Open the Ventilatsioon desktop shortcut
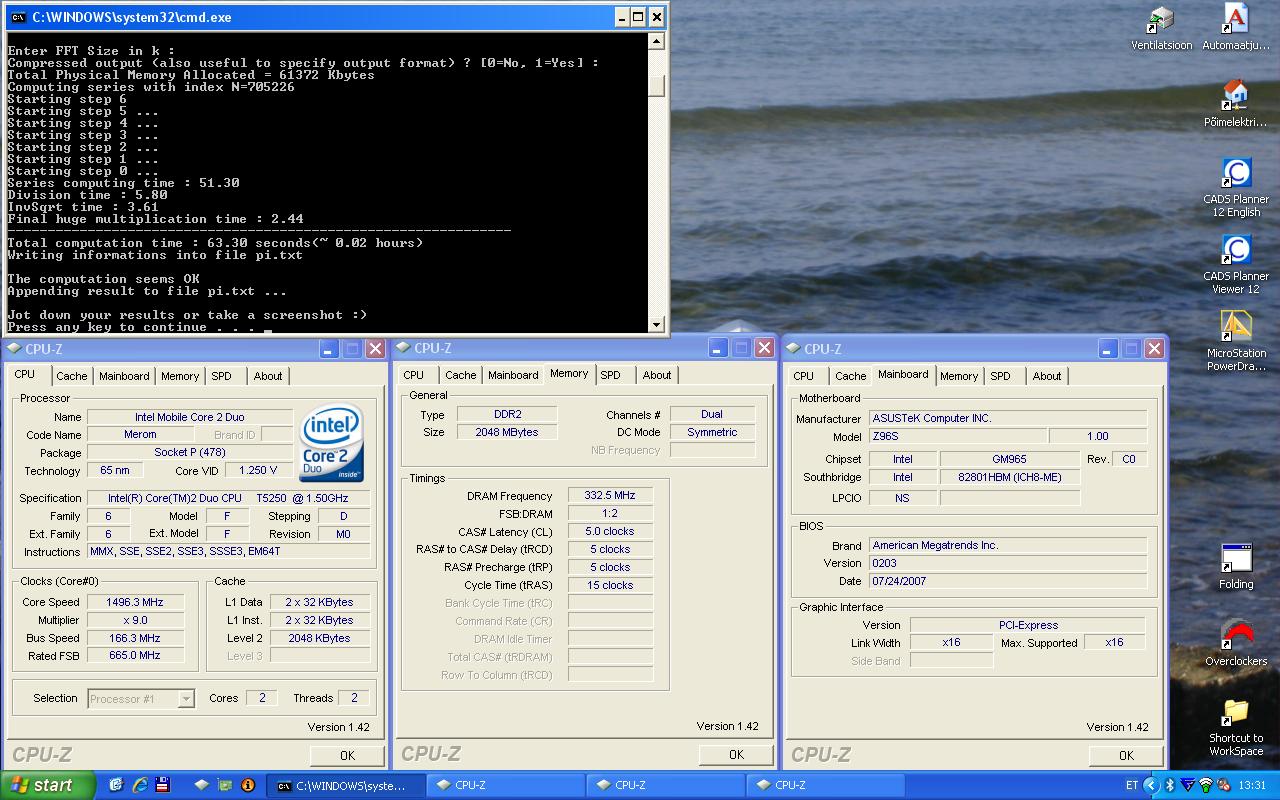 point(1161,28)
